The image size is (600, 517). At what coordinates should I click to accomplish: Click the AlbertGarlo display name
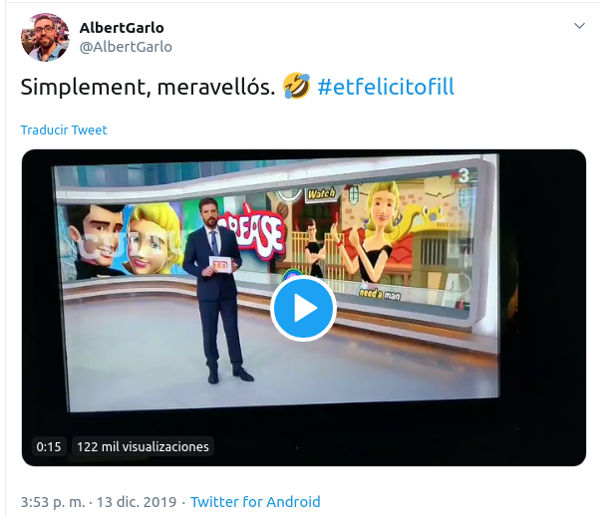coord(122,28)
